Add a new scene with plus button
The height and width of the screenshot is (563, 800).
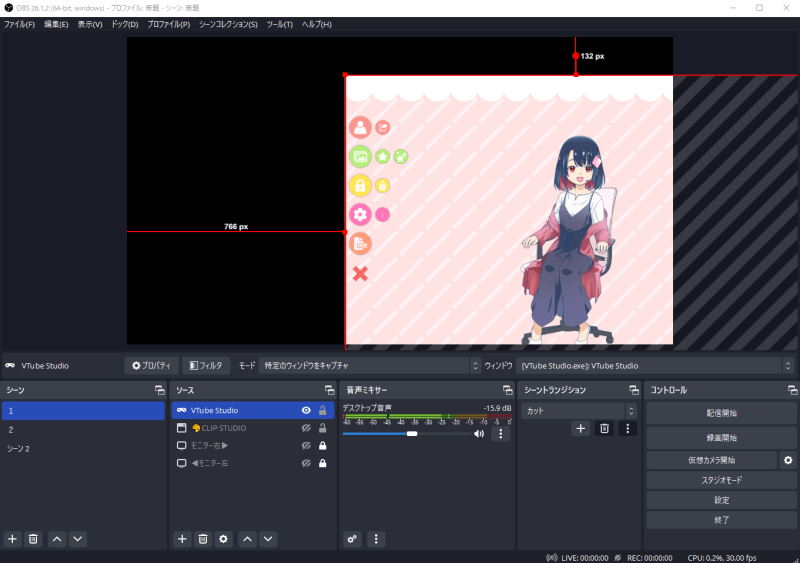(12, 539)
